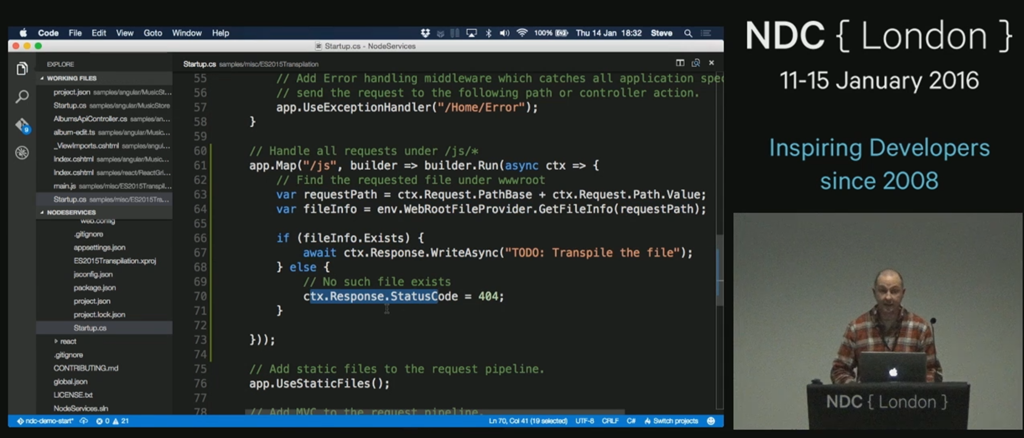
Task: Open main.js in Working Files
Action: 104,186
